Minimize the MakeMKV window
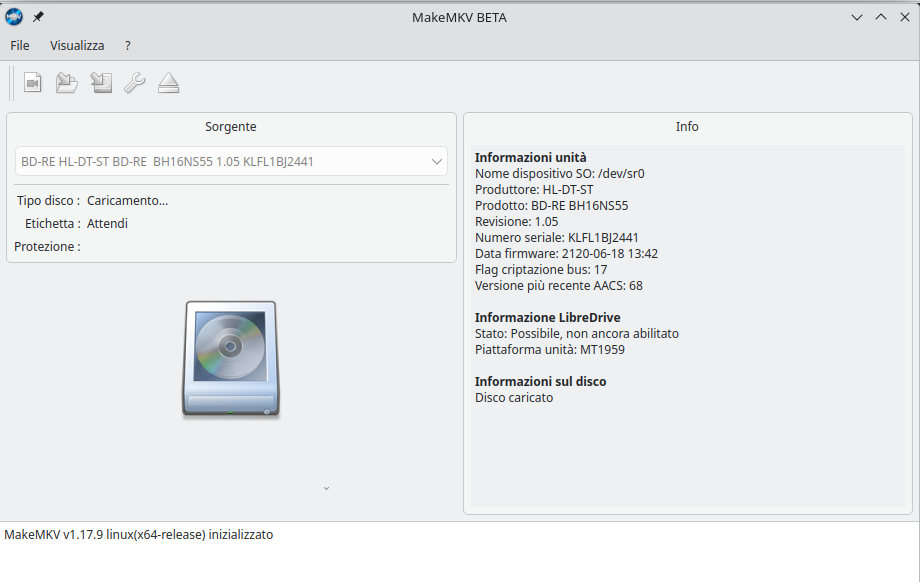920x582 pixels. tap(857, 18)
